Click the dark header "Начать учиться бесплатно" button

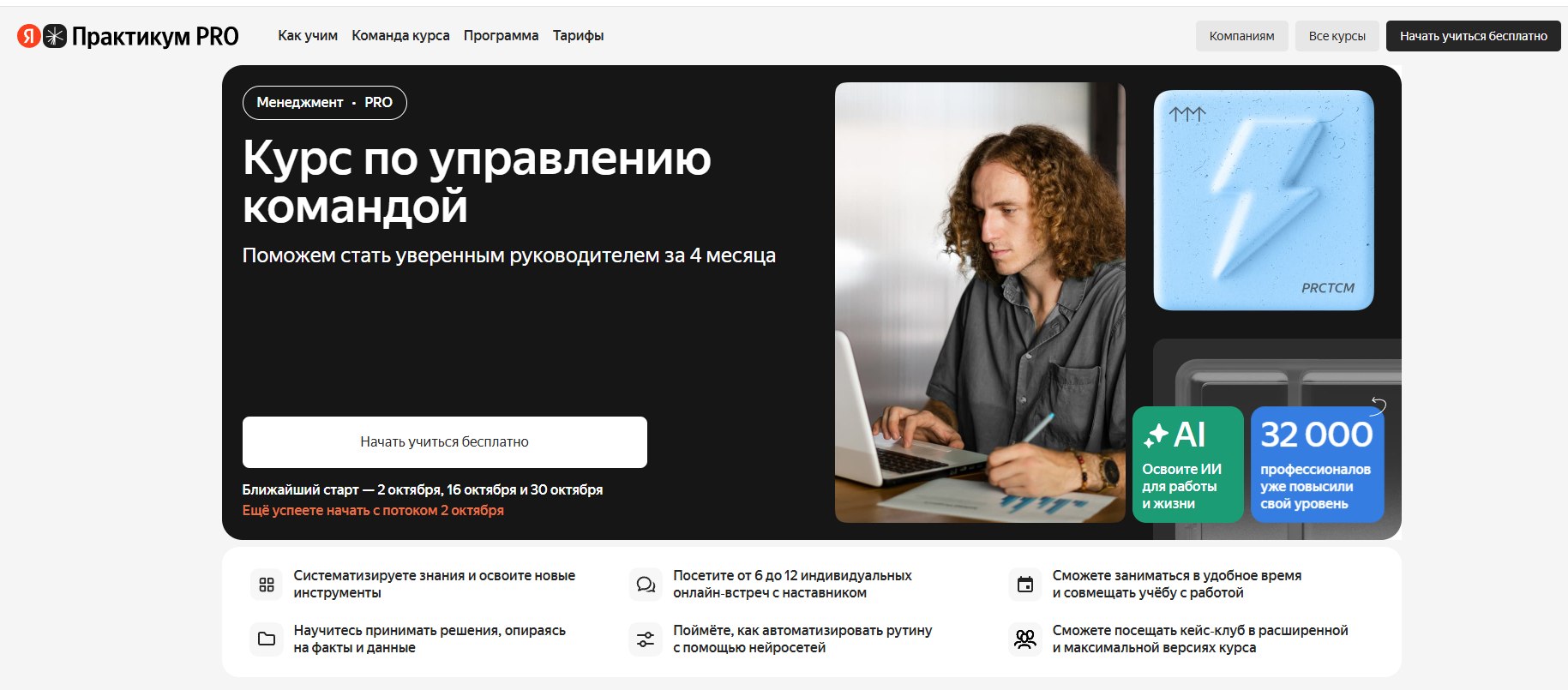(1473, 36)
